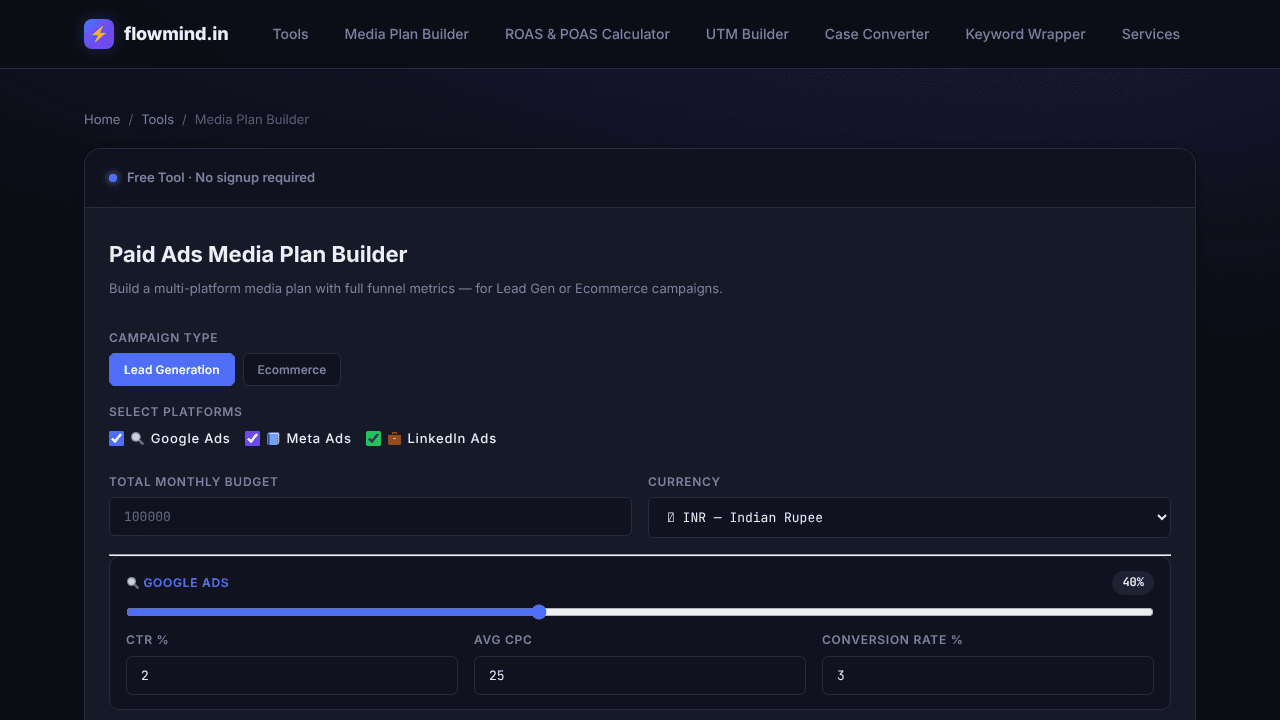The image size is (1280, 720).
Task: Go to Tools breadcrumb link
Action: coord(157,119)
